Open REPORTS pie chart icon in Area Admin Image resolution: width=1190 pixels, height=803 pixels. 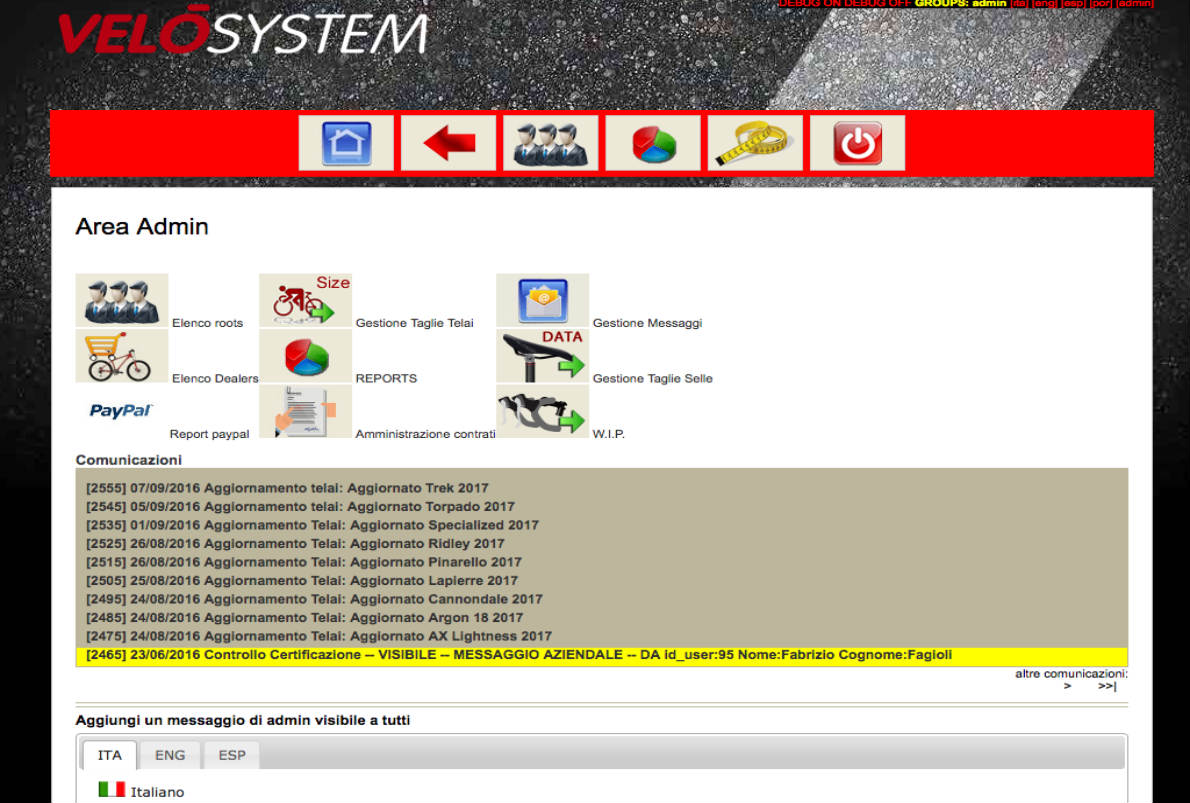click(x=305, y=356)
